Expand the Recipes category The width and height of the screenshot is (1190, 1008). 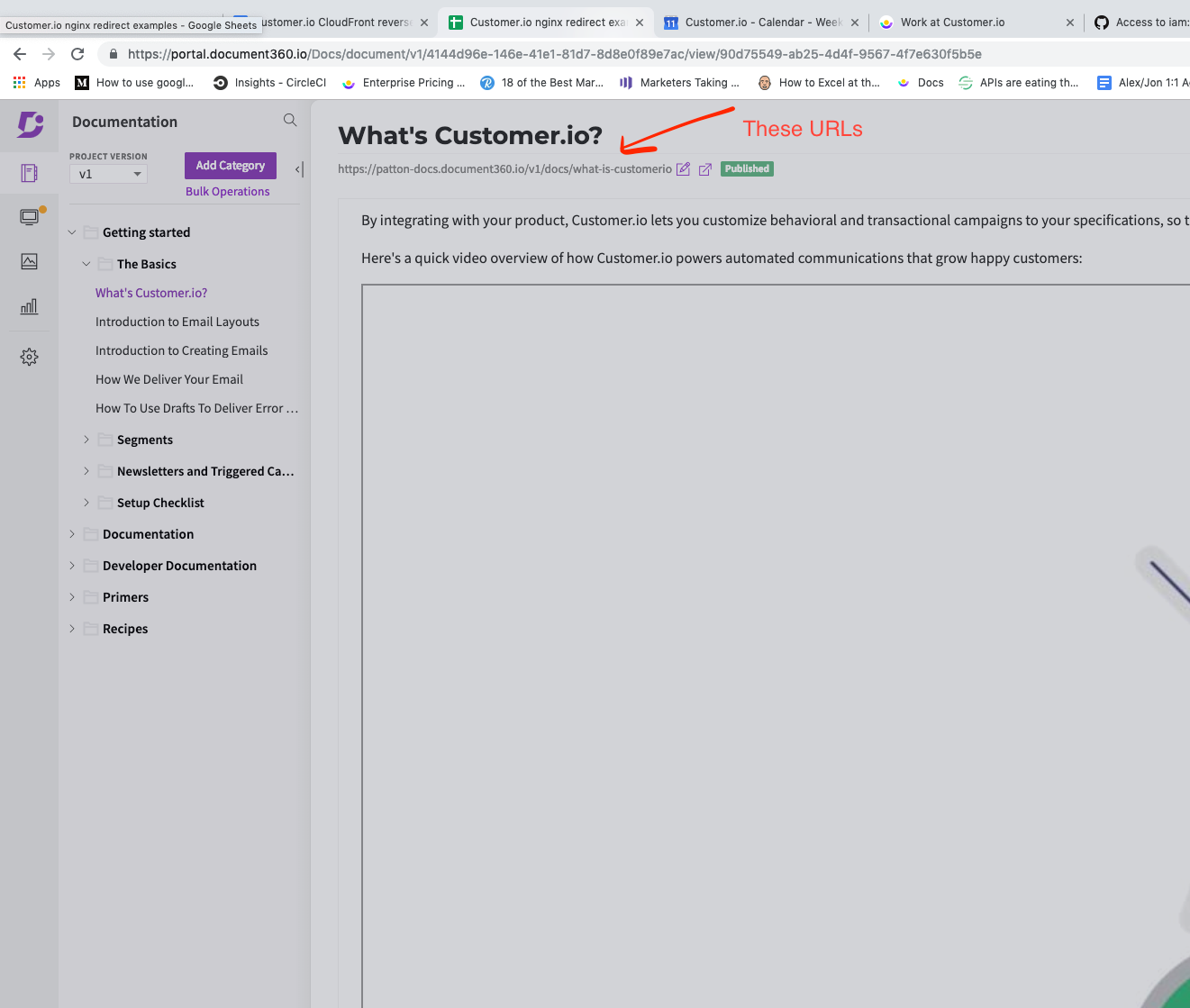pos(72,629)
